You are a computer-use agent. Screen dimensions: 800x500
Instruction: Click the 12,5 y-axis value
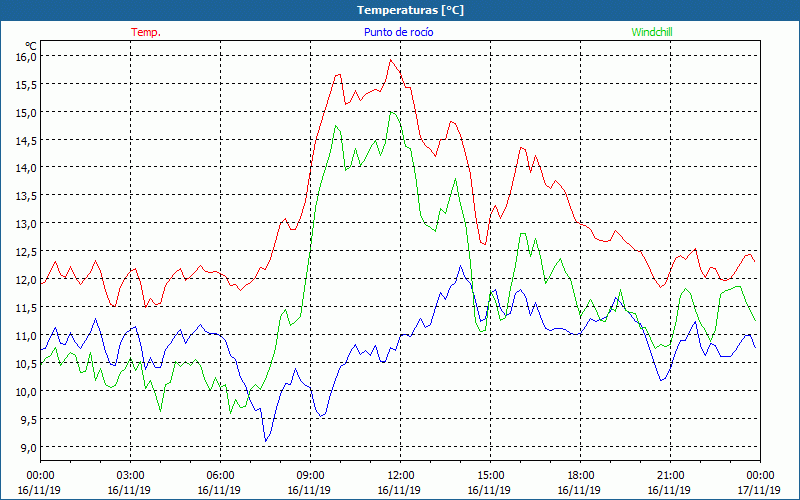27,251
